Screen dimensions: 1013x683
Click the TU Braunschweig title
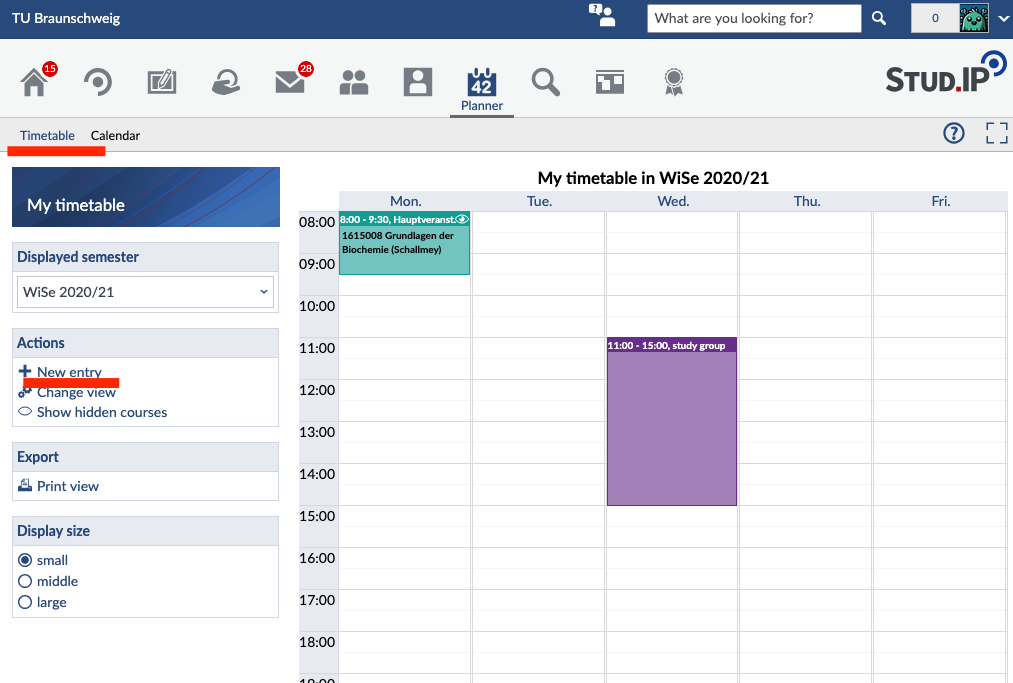click(x=66, y=18)
